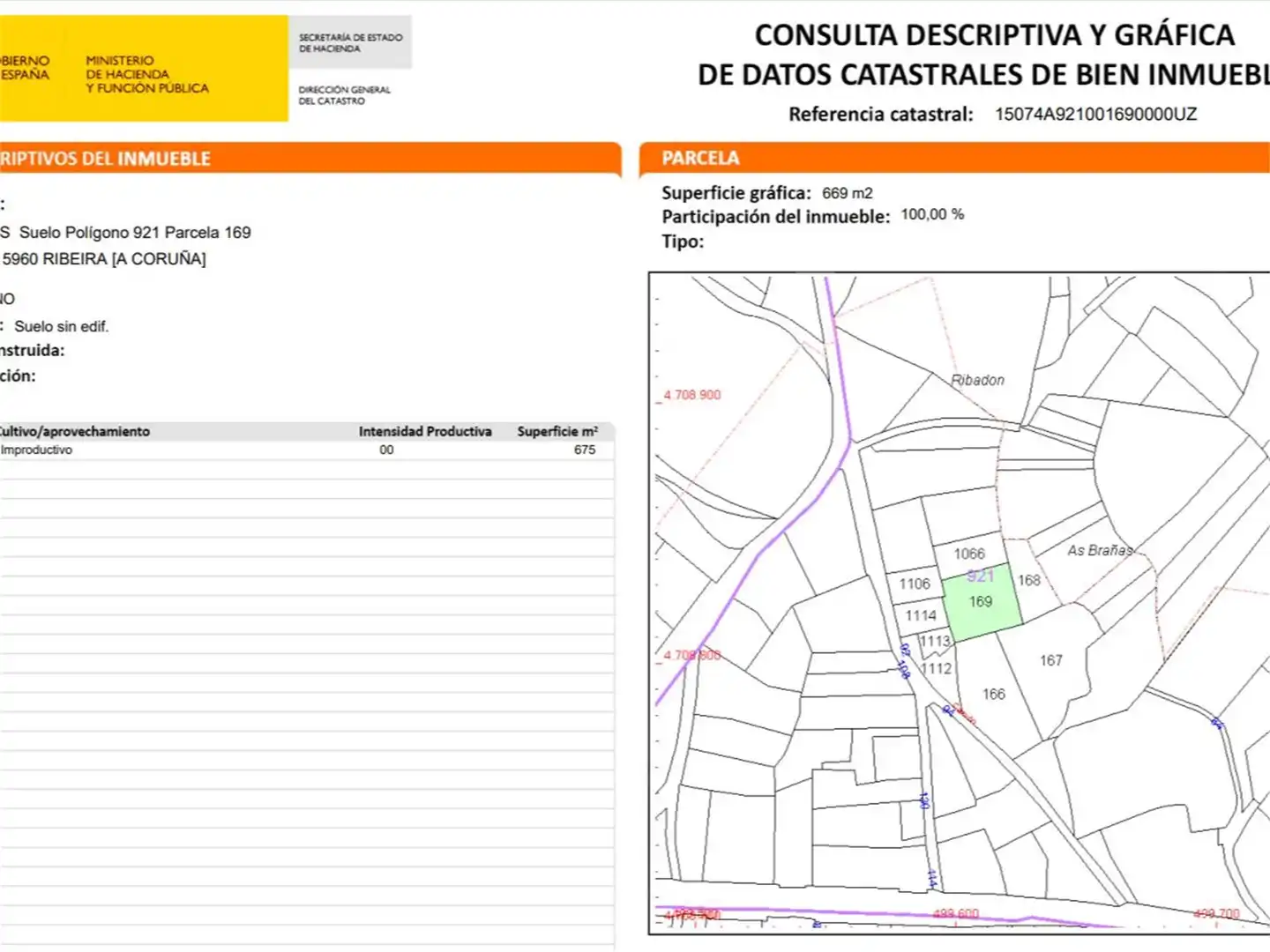Click parcel 168 on the map
Screen dimensions: 1270x952
click(1029, 580)
